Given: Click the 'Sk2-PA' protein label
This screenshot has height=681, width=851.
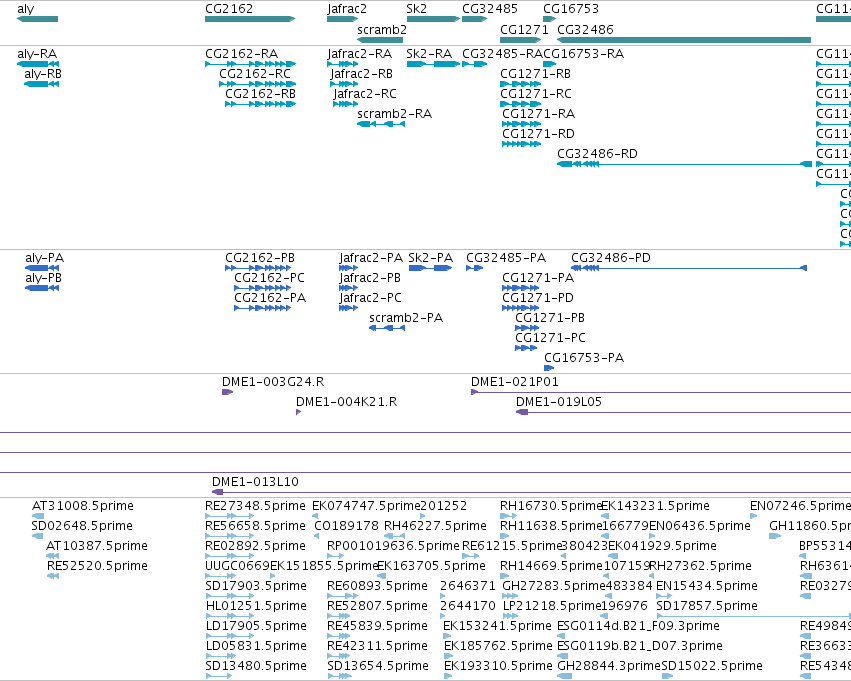Looking at the screenshot, I should (x=430, y=258).
